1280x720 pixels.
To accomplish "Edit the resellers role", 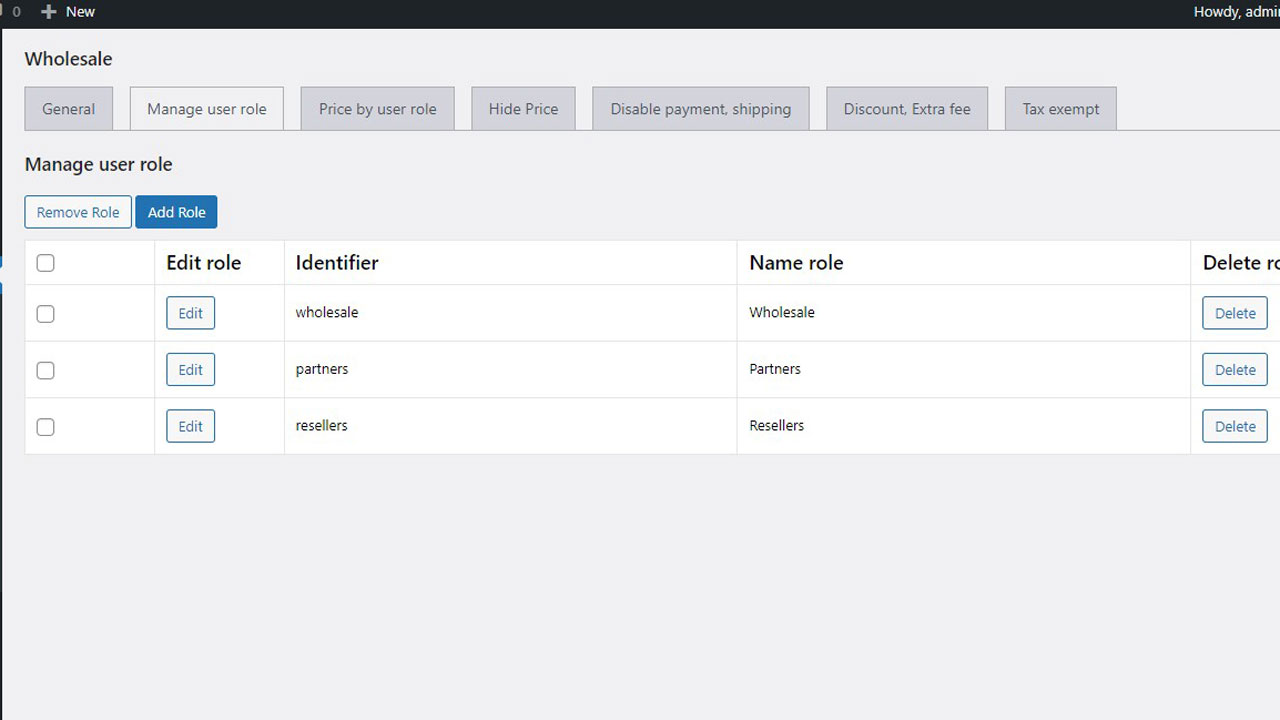I will click(x=190, y=426).
